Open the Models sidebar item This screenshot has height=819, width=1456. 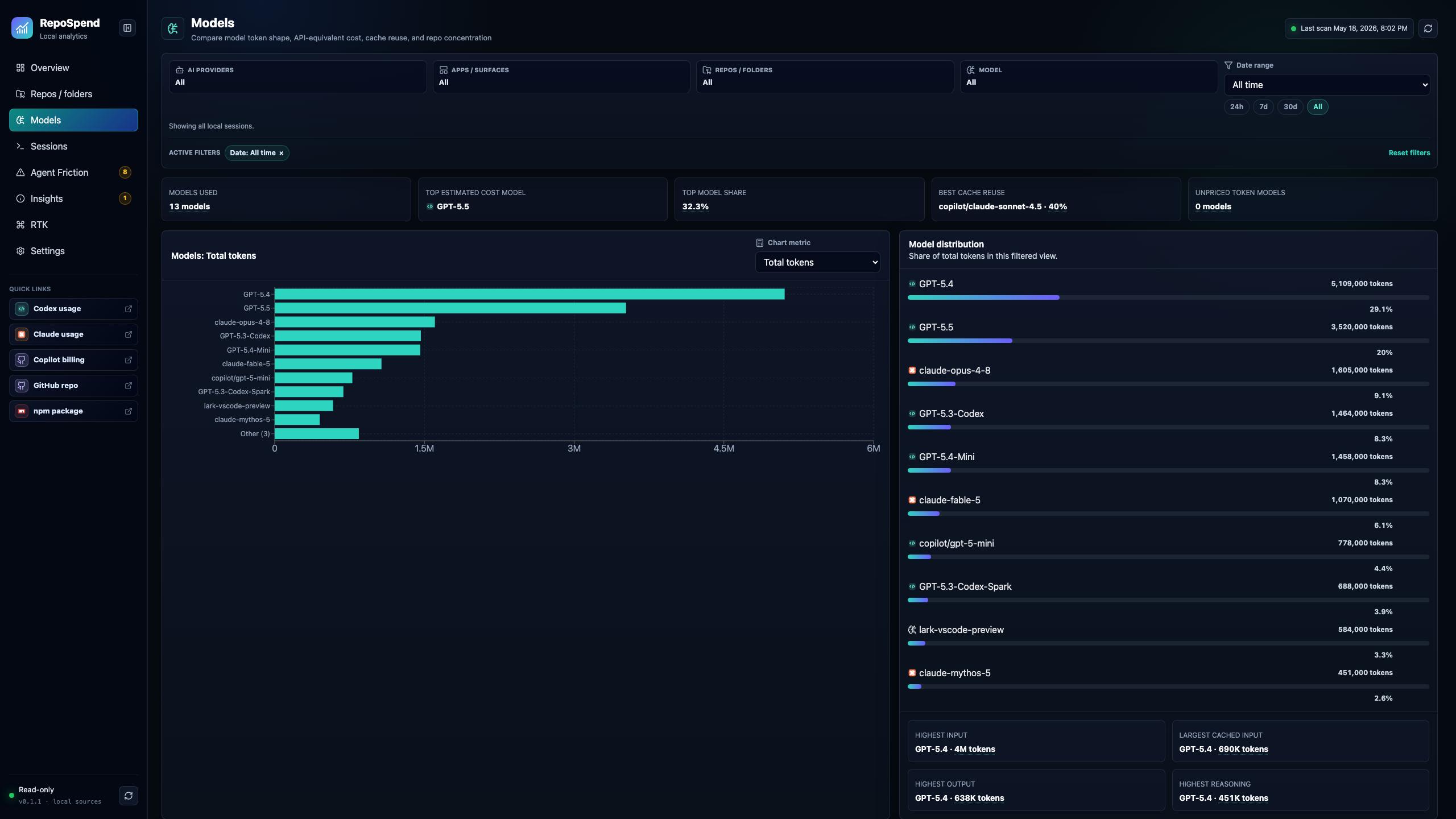tap(73, 120)
